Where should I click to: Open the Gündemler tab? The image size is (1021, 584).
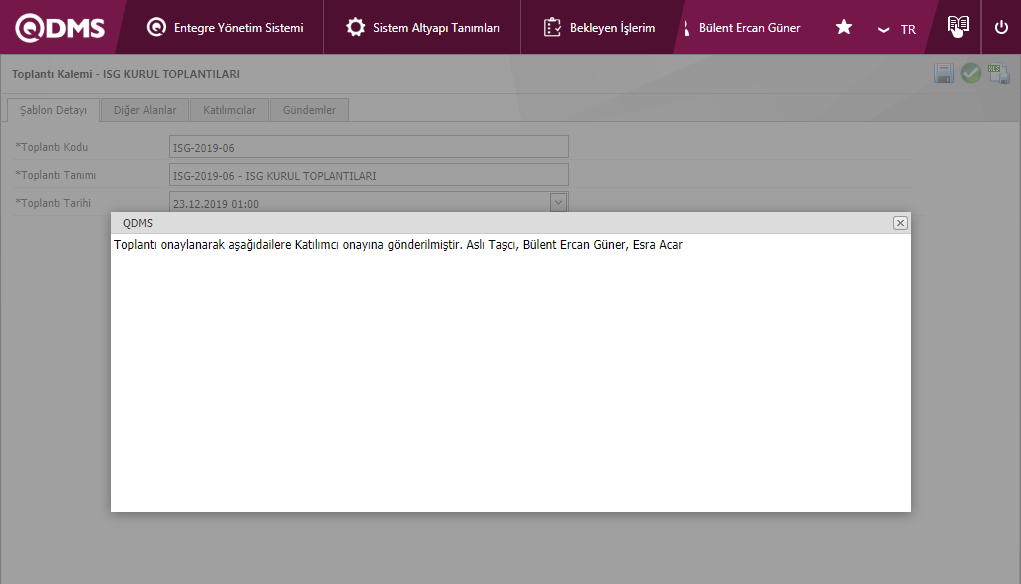(x=309, y=110)
